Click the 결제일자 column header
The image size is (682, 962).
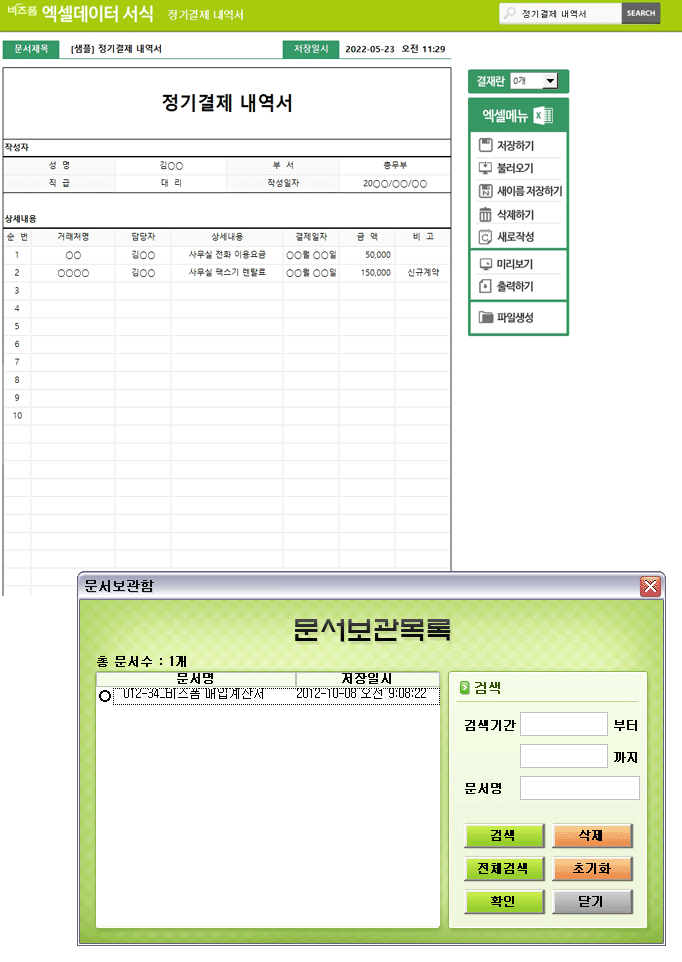[x=311, y=237]
